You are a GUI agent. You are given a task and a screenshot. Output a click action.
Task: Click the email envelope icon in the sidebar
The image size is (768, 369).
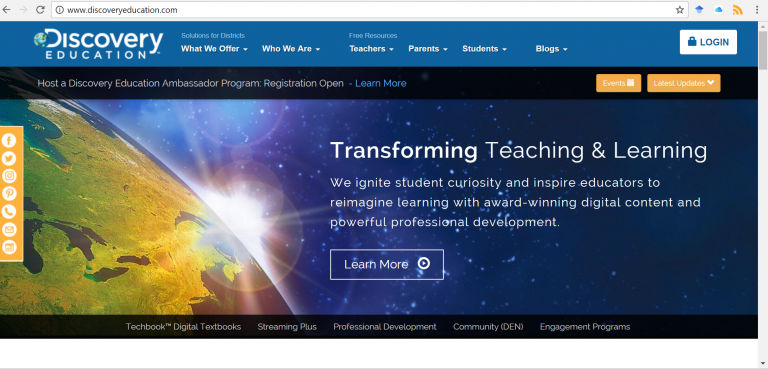coord(9,229)
